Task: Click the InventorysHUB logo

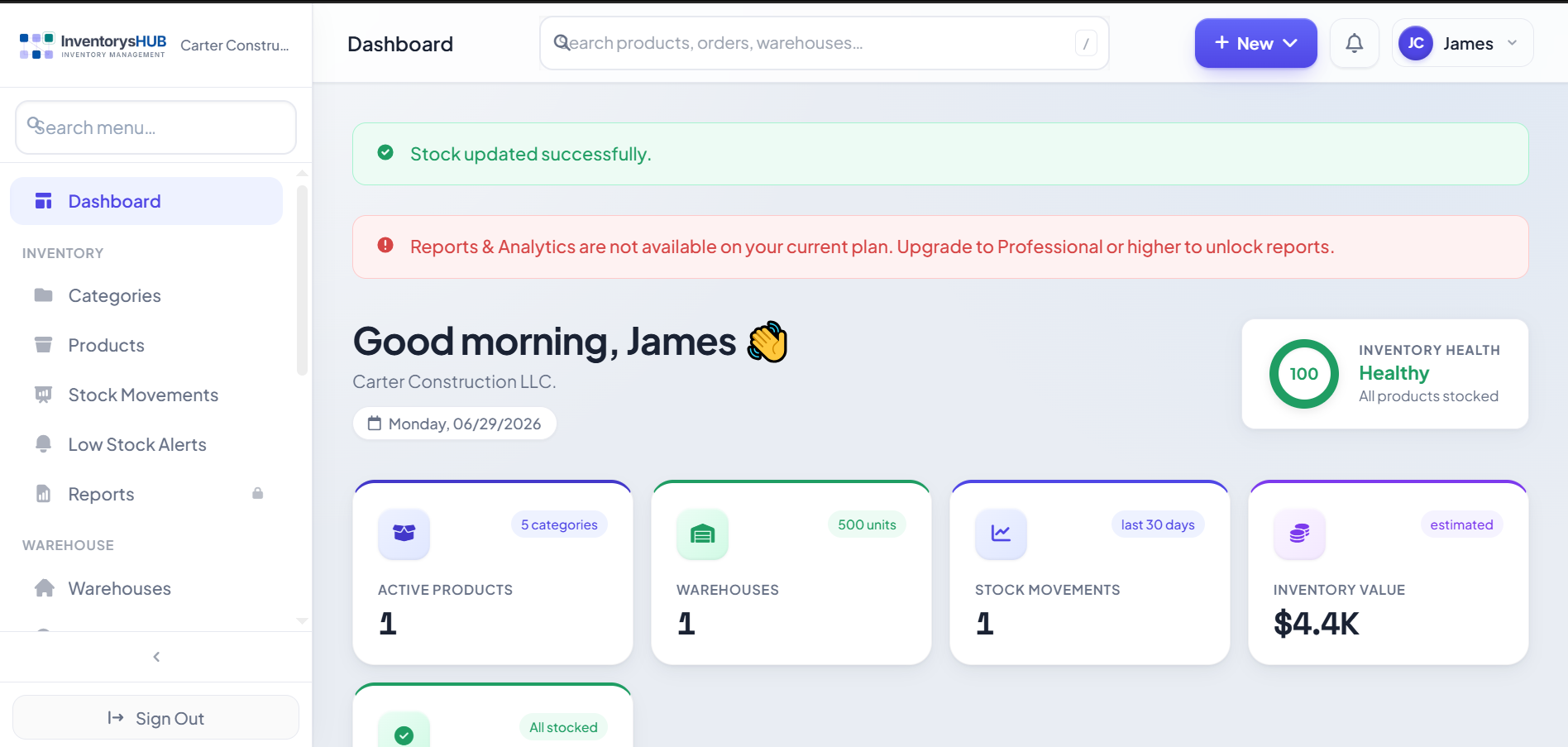Action: (93, 45)
